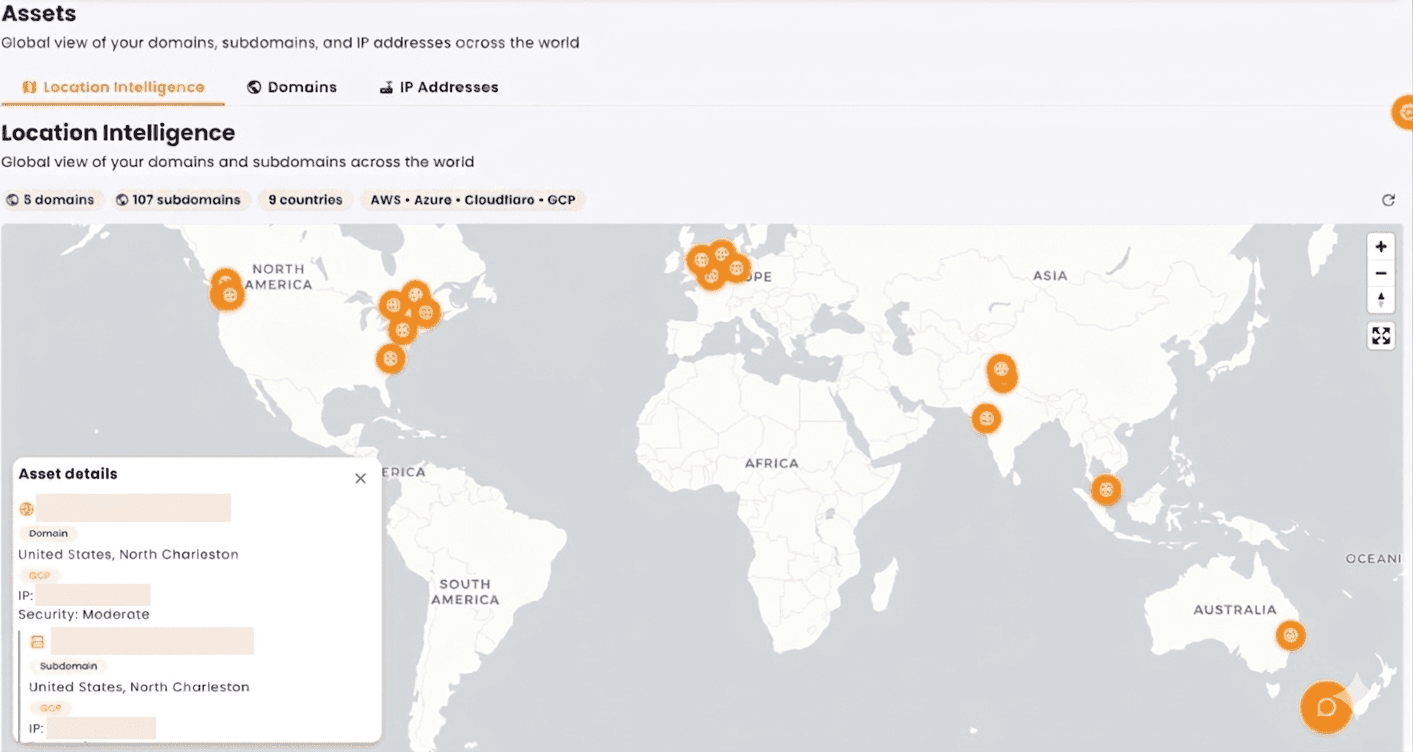Click the globe icon in Asset details panel
Viewport: 1413px width, 752px height.
click(x=26, y=509)
